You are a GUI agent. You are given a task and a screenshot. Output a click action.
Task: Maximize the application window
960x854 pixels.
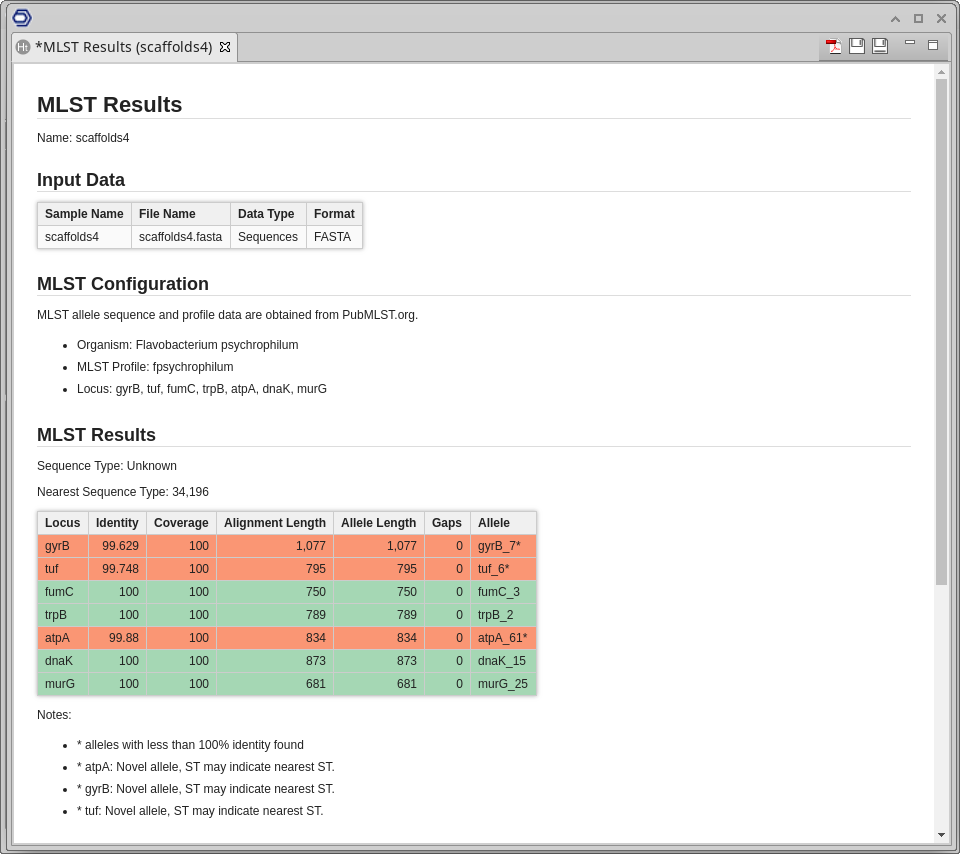click(x=918, y=18)
